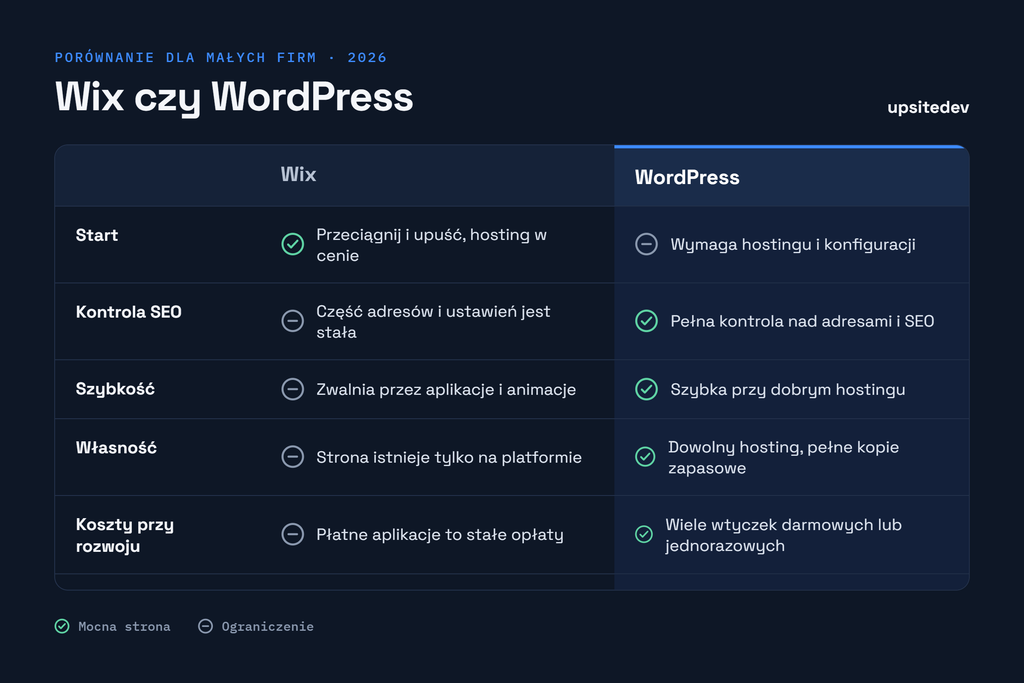Click the text 'Strona istnieje tylko na platformie'
The image size is (1024, 683).
click(449, 457)
